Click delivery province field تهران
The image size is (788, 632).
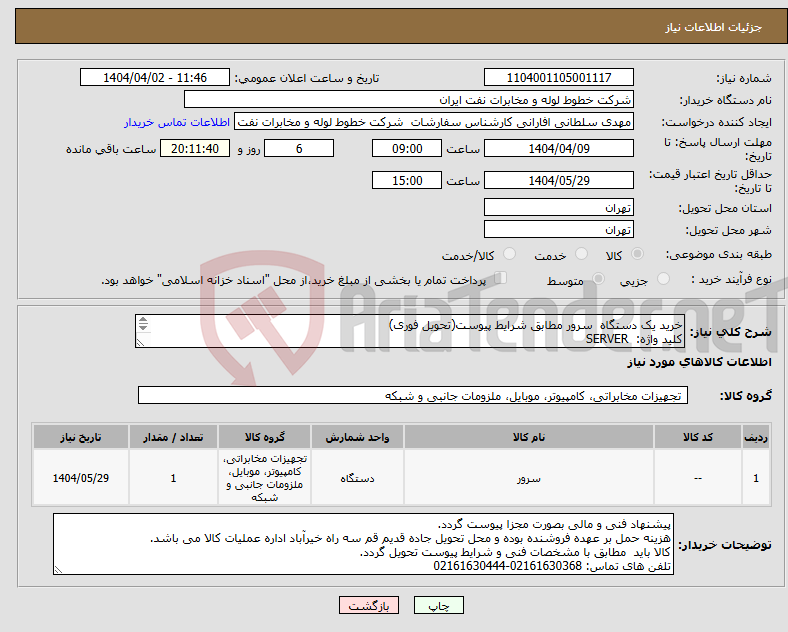(x=558, y=207)
